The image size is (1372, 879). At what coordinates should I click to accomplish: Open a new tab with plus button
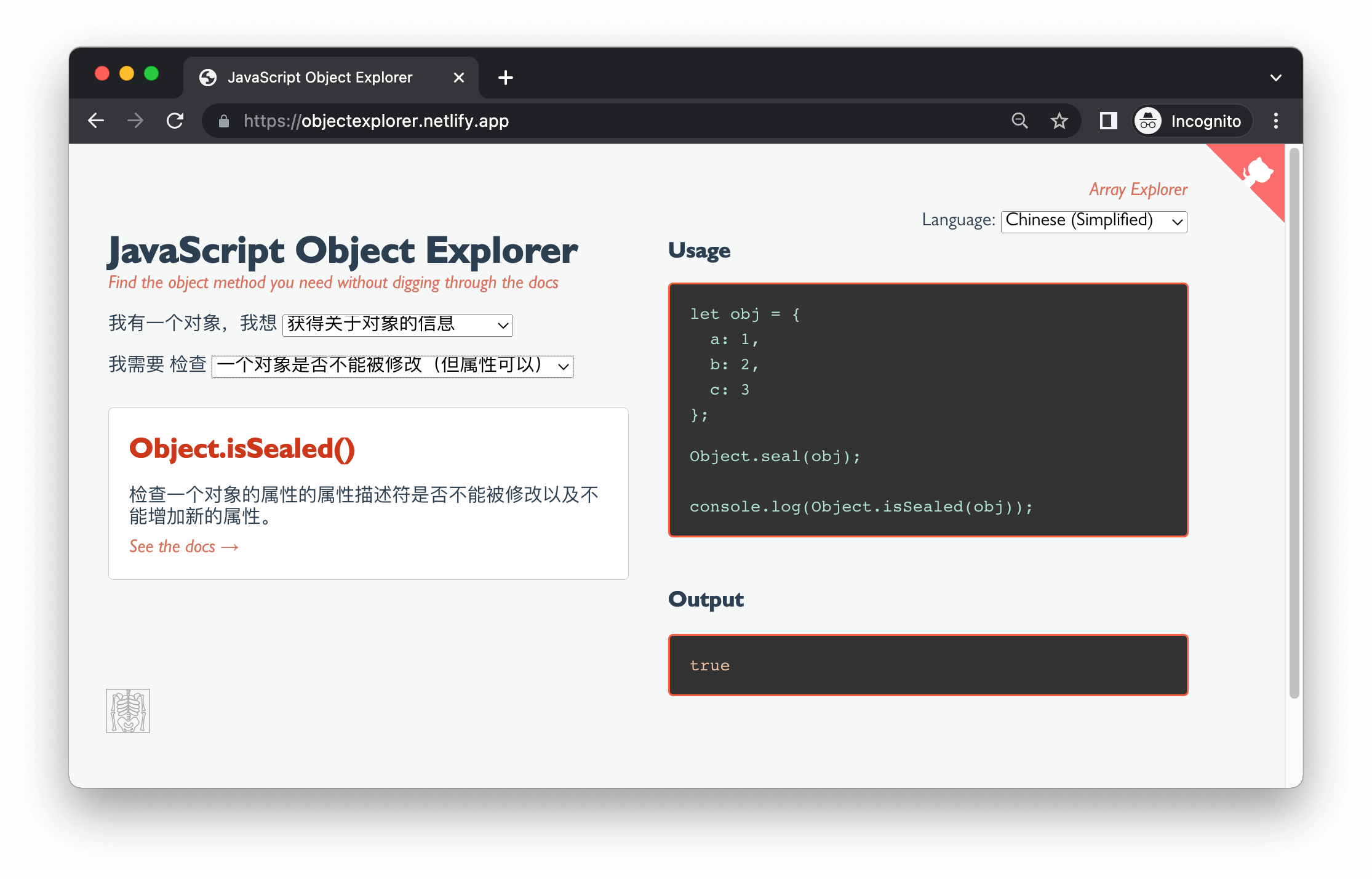[506, 78]
